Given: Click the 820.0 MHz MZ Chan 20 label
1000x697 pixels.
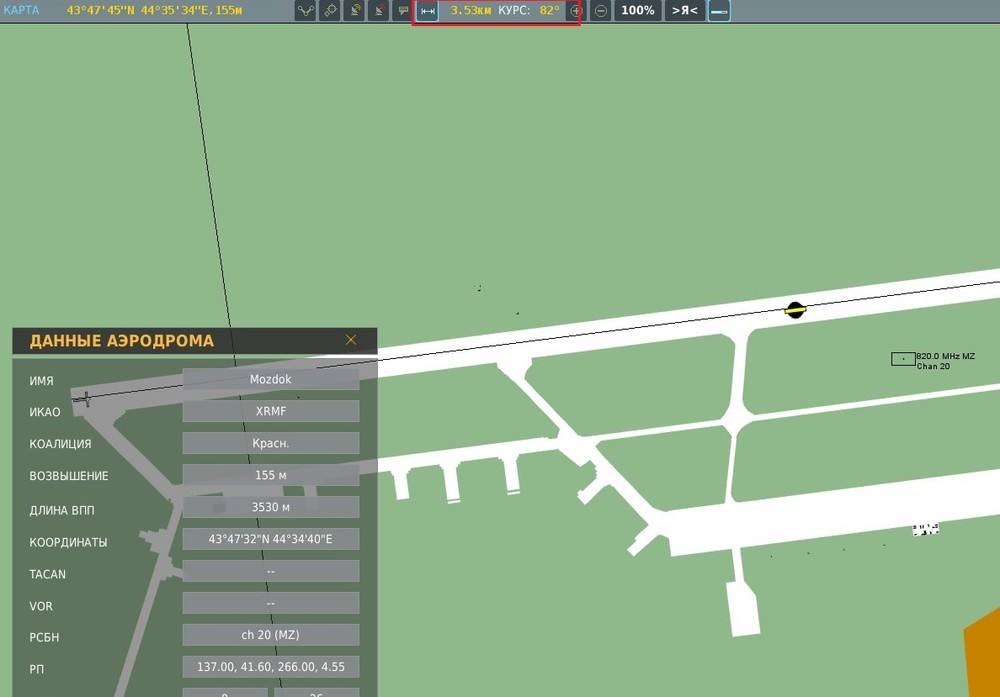Looking at the screenshot, I should 946,361.
